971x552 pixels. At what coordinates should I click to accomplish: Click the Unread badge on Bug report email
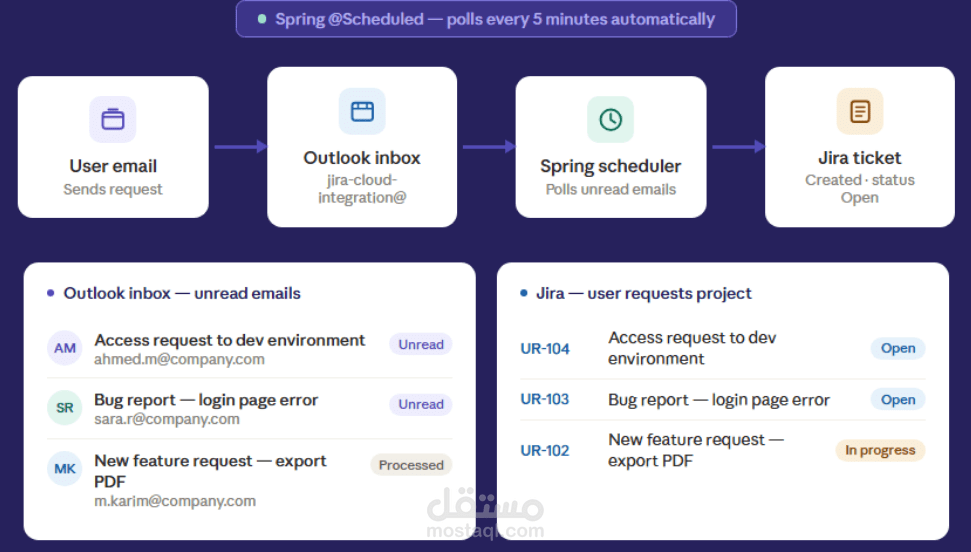[420, 404]
